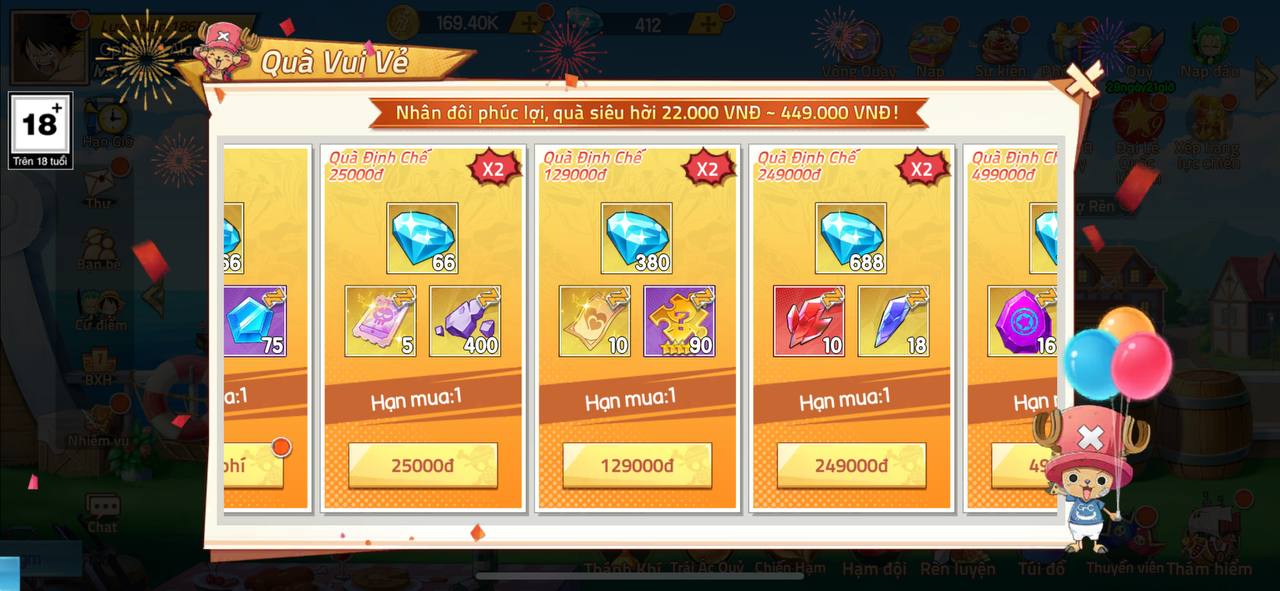The image size is (1280, 591).
Task: Tap the puzzle piece item with 90
Action: click(x=679, y=321)
